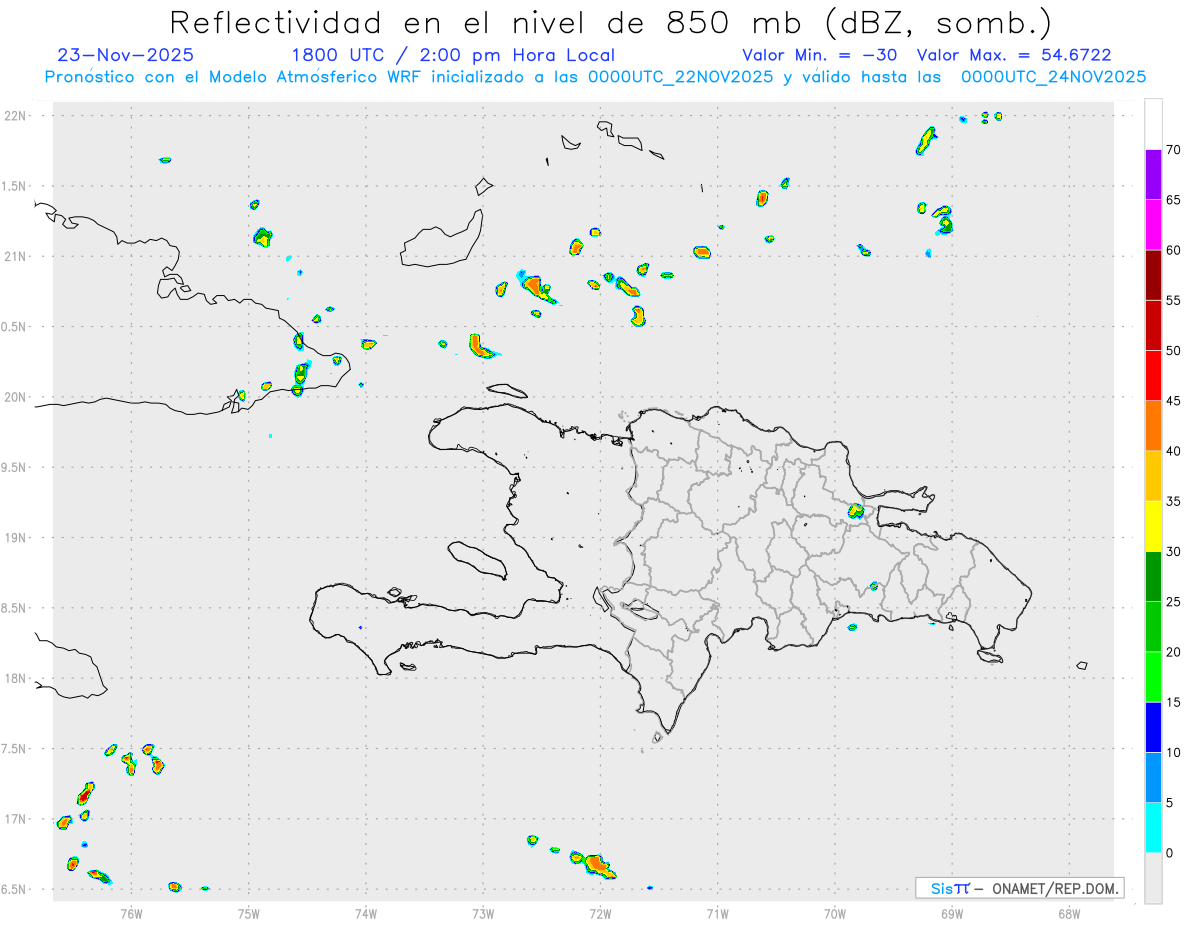Click the time label '1800 UTC / 2:00 pm Hora Local'
The image size is (1200, 927).
453,55
